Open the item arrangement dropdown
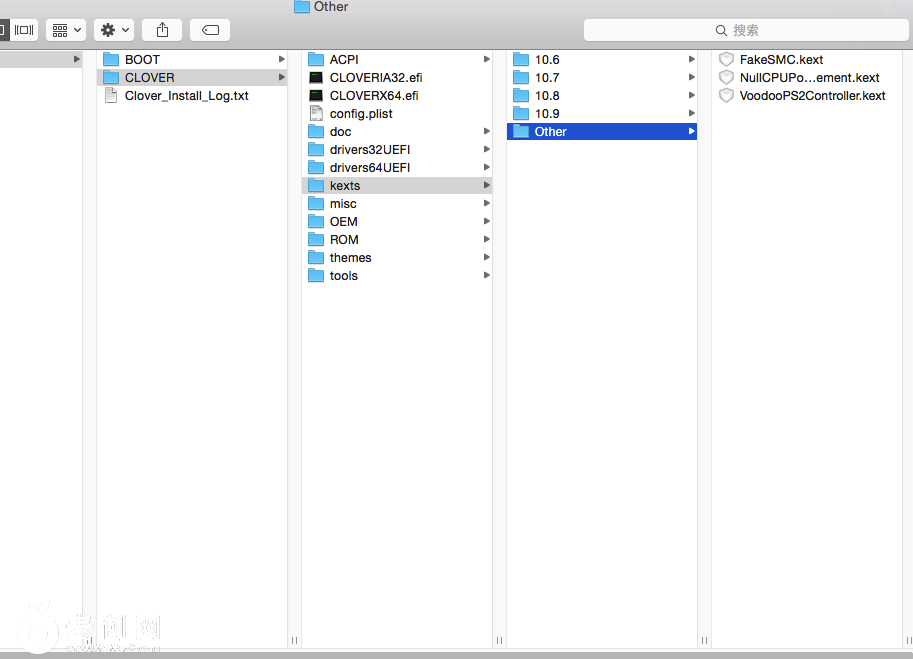 (66, 30)
